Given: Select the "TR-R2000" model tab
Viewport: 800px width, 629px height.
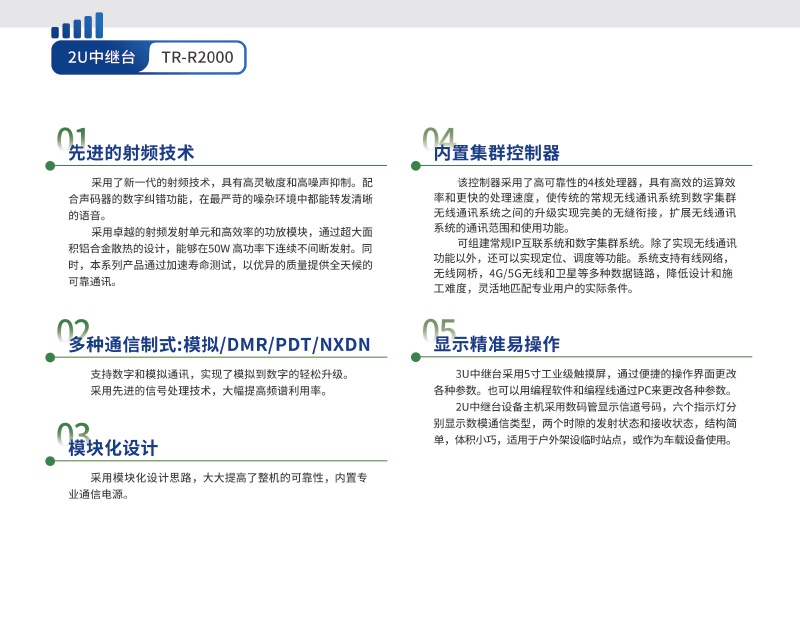Looking at the screenshot, I should coord(197,58).
